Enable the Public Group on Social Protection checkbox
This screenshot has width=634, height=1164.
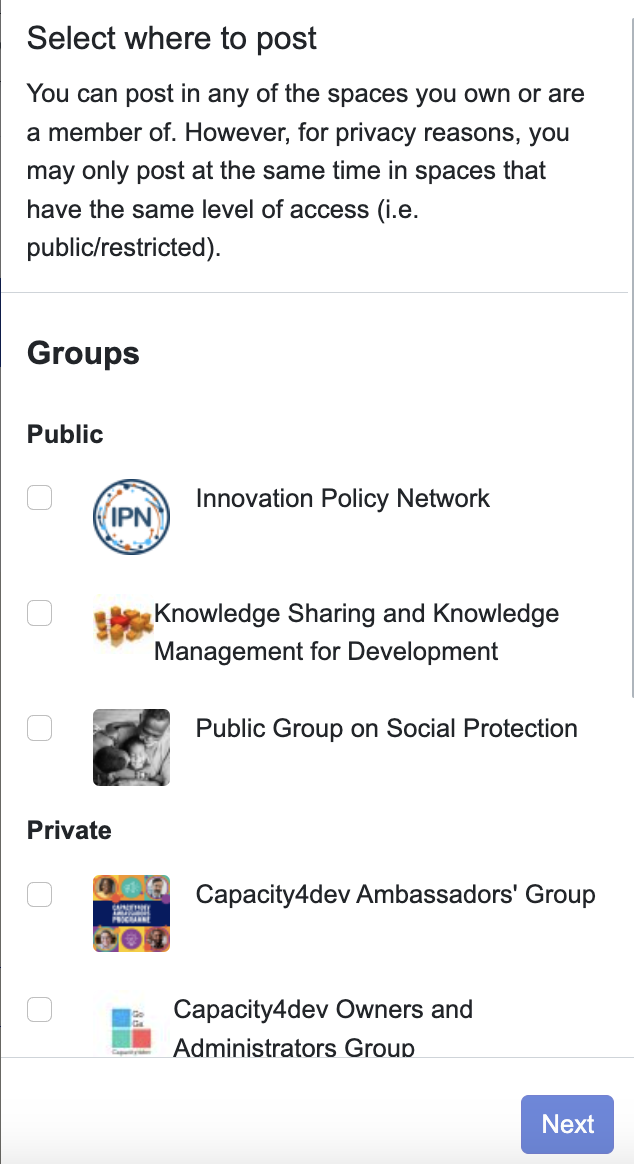pyautogui.click(x=39, y=728)
